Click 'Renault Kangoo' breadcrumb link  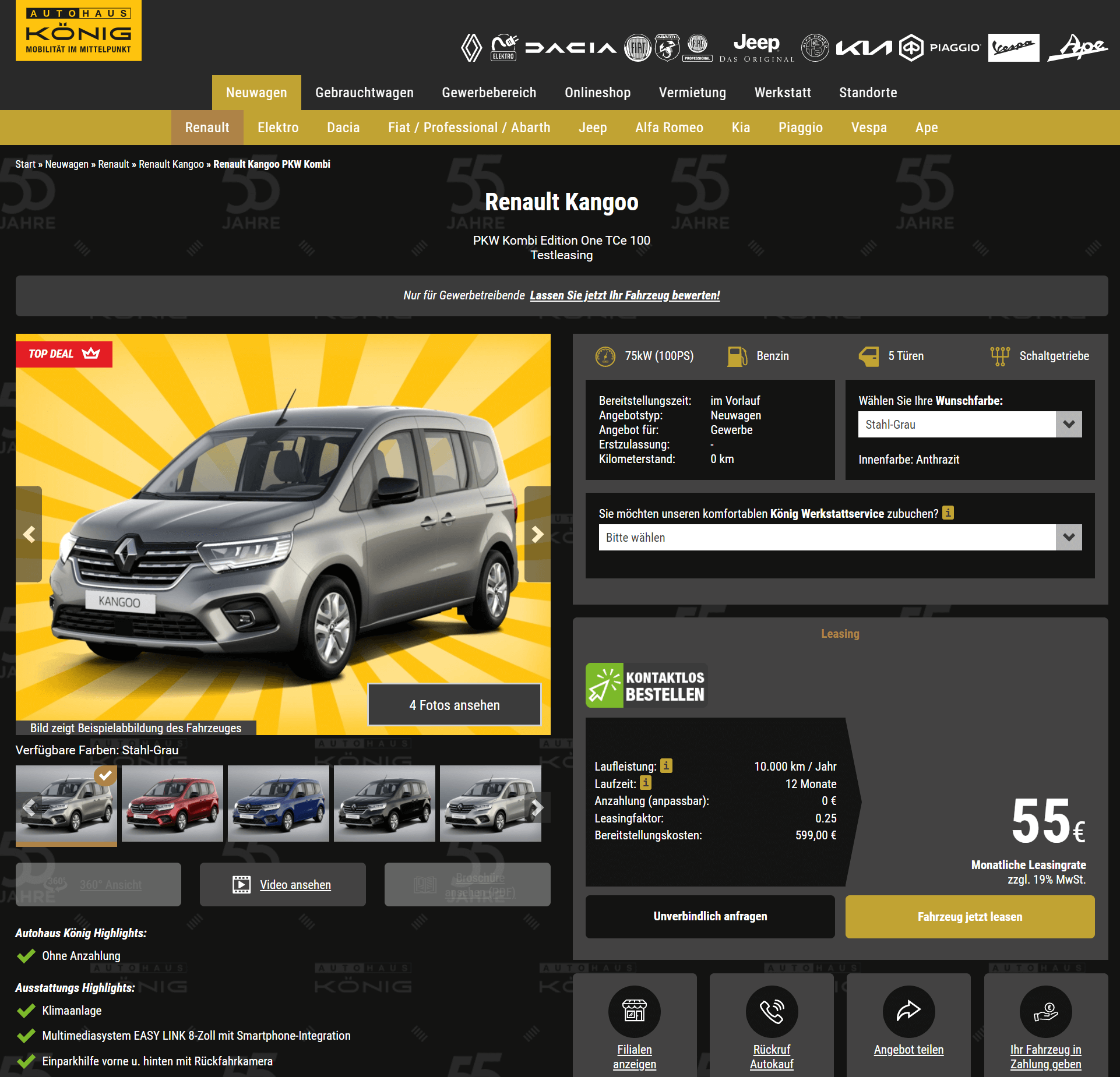171,164
